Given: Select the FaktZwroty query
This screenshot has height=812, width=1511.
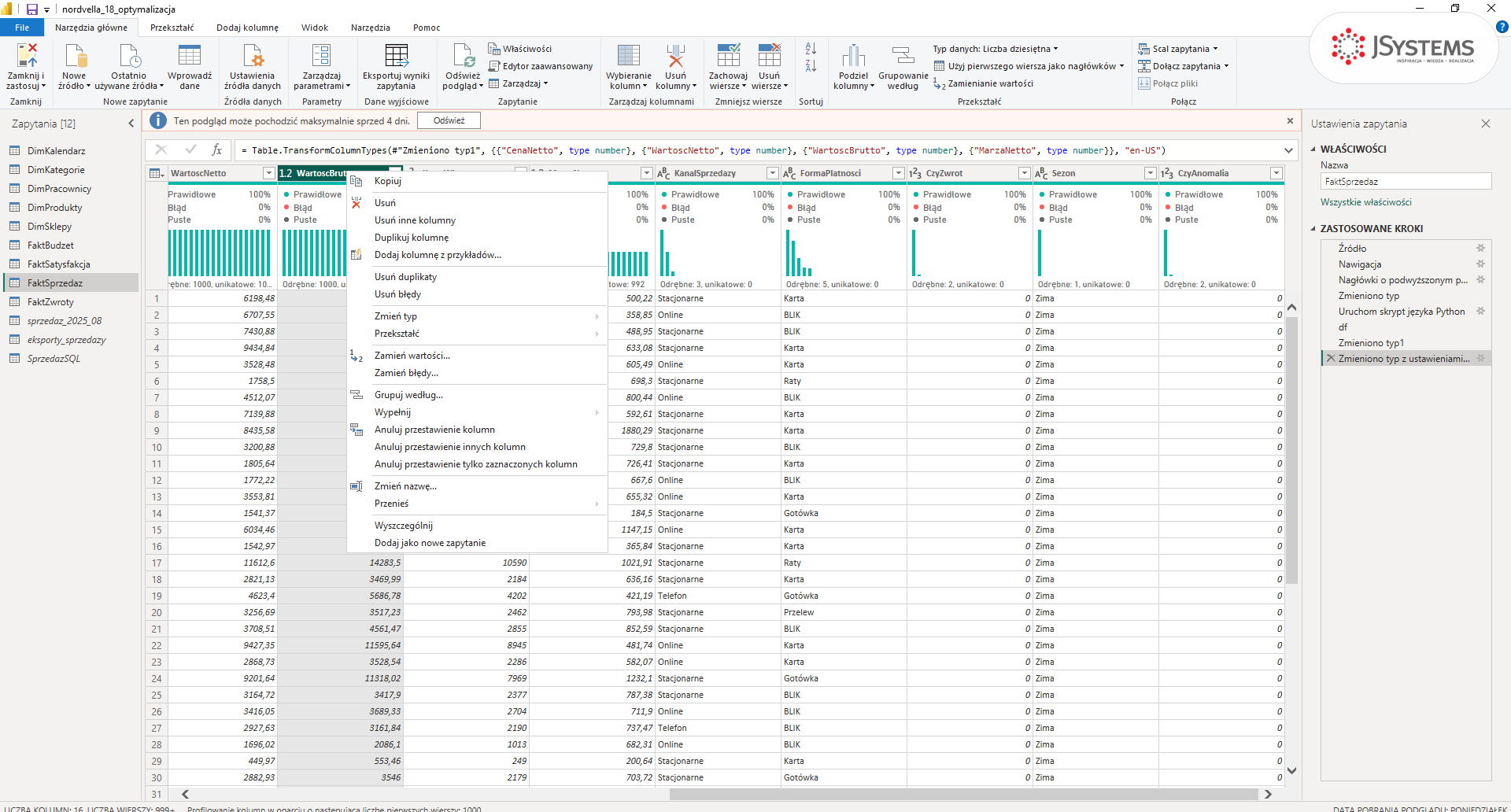Looking at the screenshot, I should (71, 302).
